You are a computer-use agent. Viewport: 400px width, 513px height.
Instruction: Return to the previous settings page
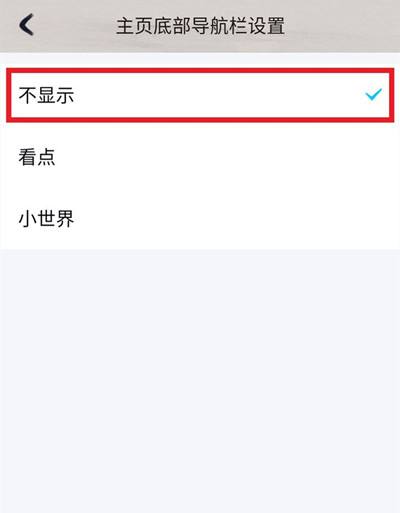point(26,25)
